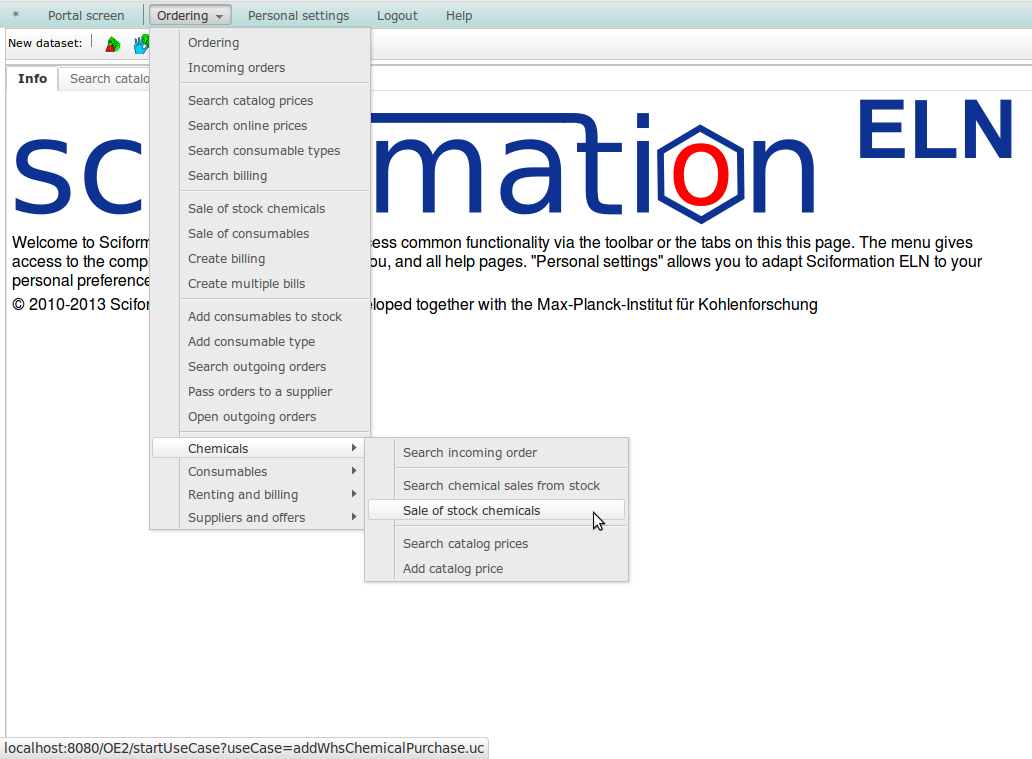Open the Help menu
This screenshot has width=1032, height=759.
click(459, 16)
